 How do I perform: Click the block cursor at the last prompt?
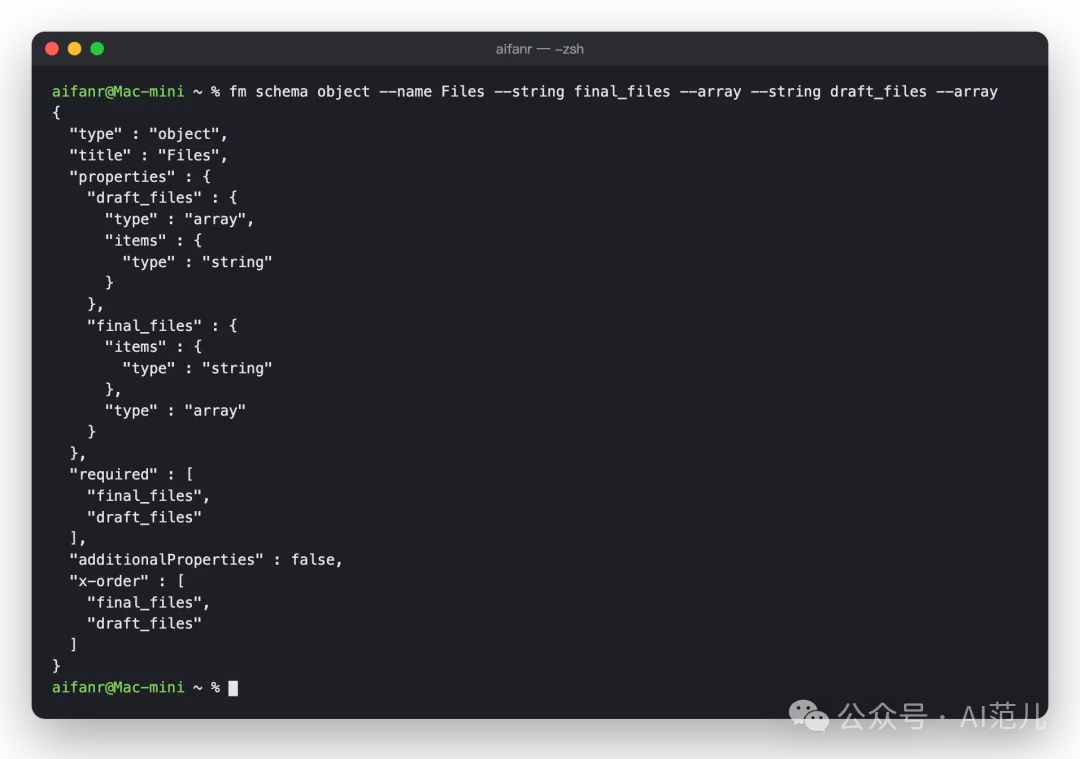pos(233,687)
